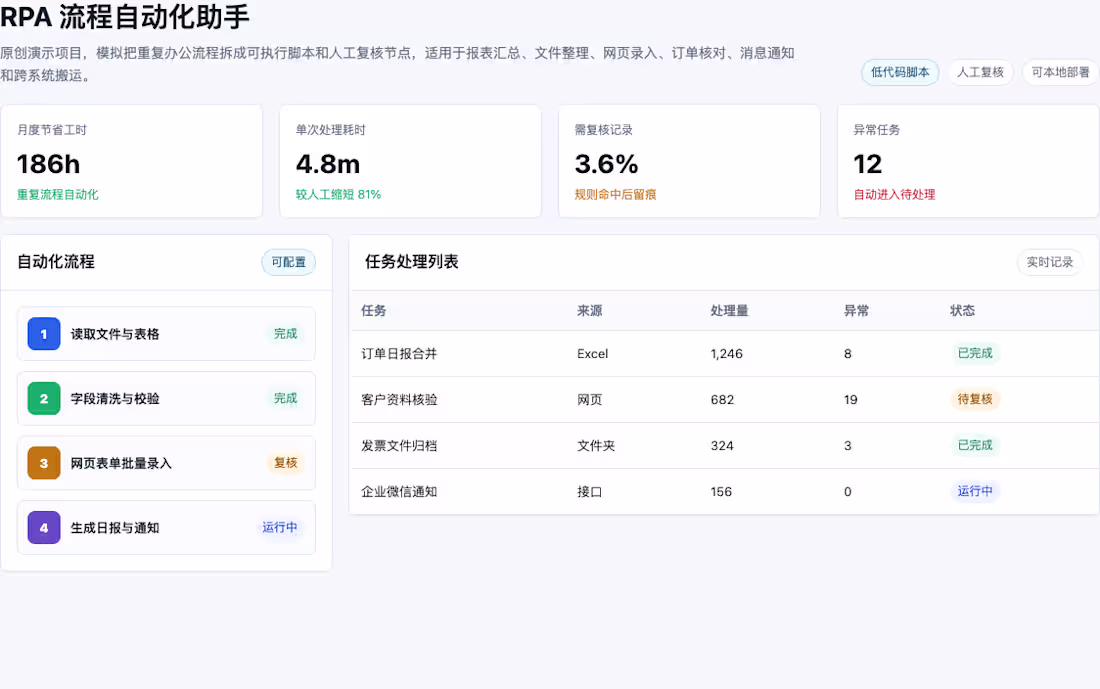
Task: Click the 较人工缩短 81% note
Action: pyautogui.click(x=338, y=194)
